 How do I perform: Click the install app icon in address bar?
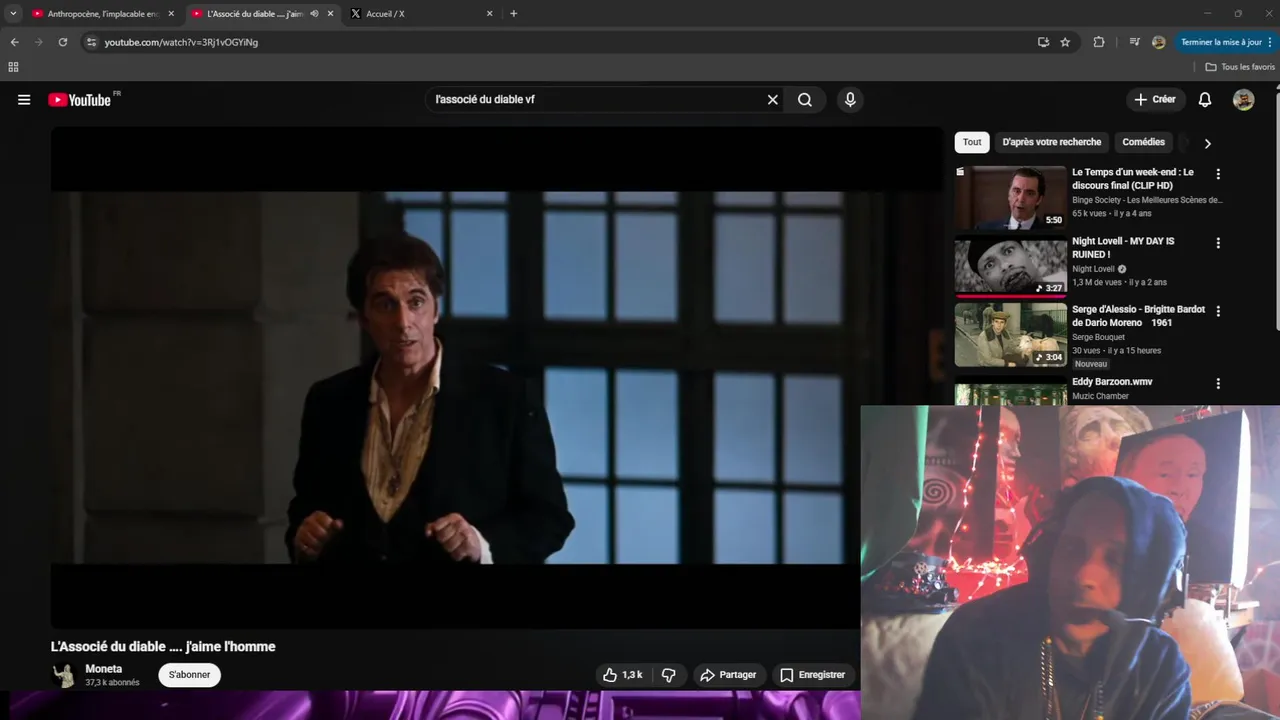click(x=1043, y=42)
